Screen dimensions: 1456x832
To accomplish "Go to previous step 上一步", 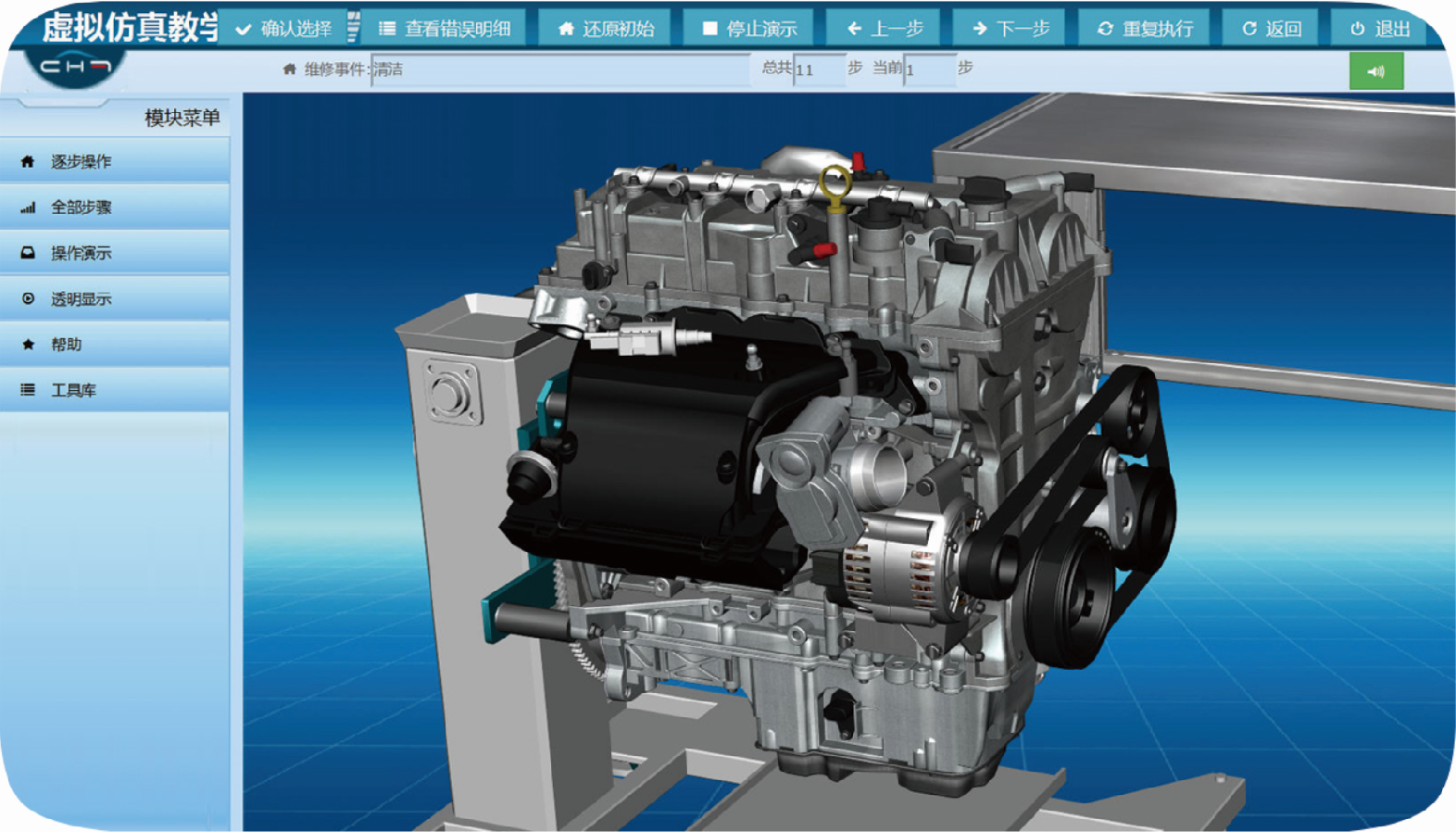I will tap(885, 29).
